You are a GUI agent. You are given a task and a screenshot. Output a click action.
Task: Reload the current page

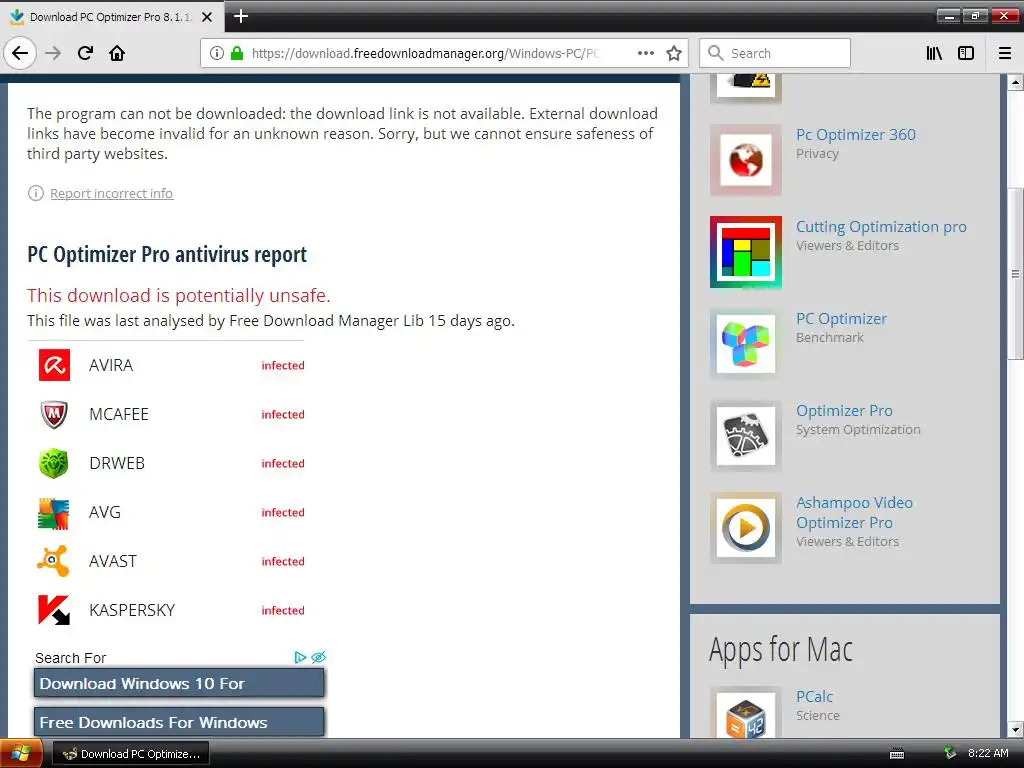pos(85,53)
